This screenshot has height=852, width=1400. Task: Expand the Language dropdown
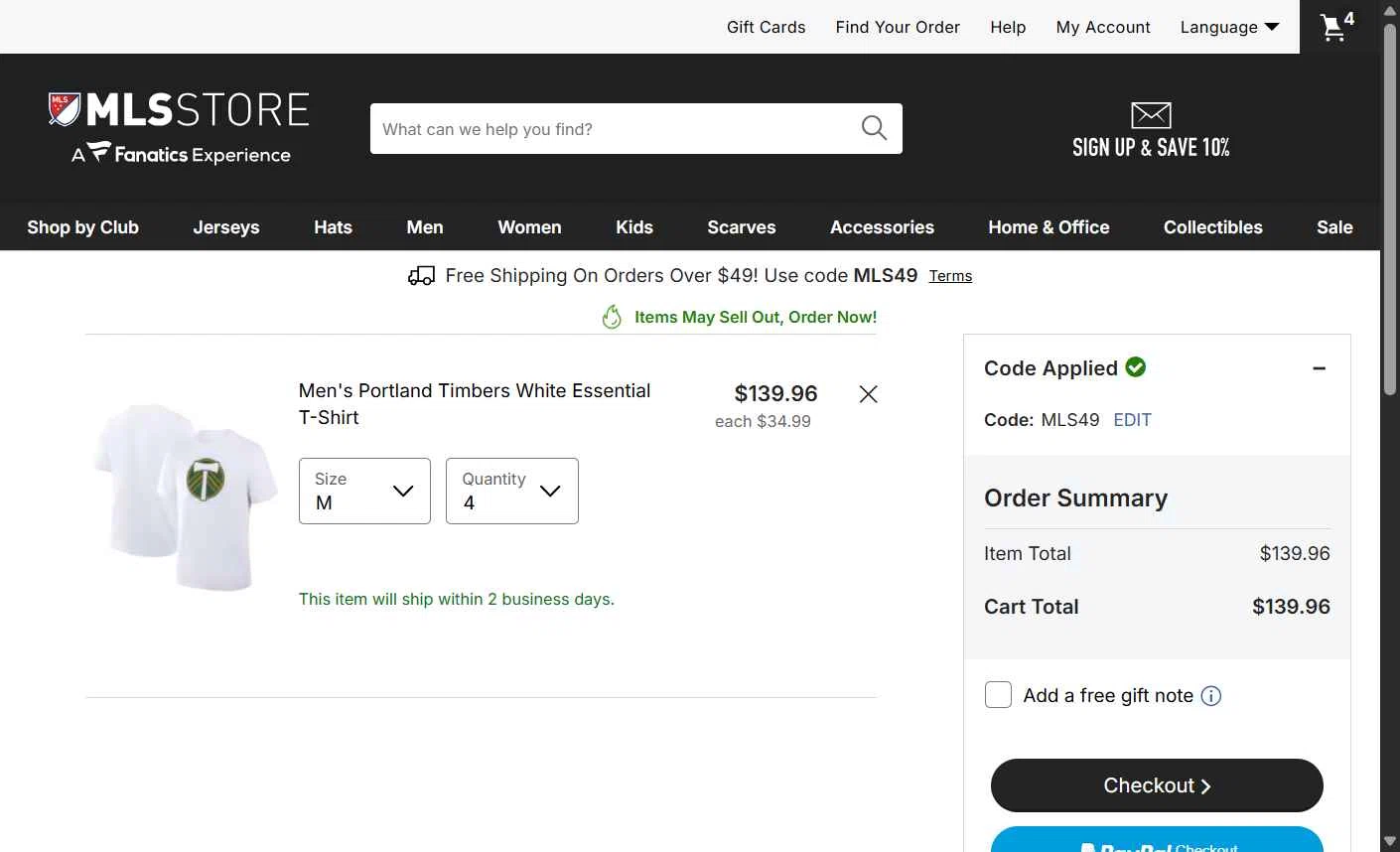pyautogui.click(x=1229, y=27)
